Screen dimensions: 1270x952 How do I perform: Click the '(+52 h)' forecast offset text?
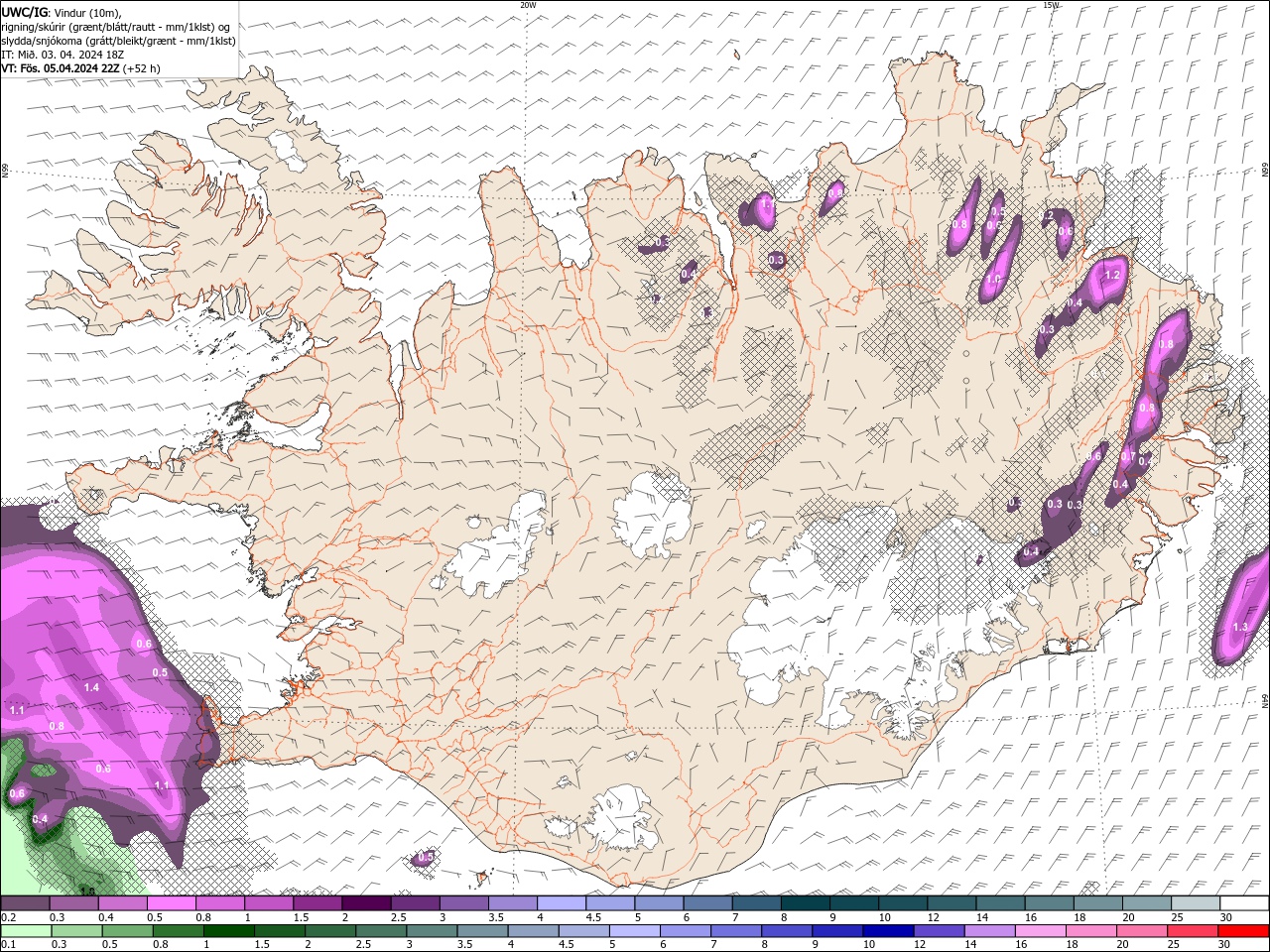[142, 68]
